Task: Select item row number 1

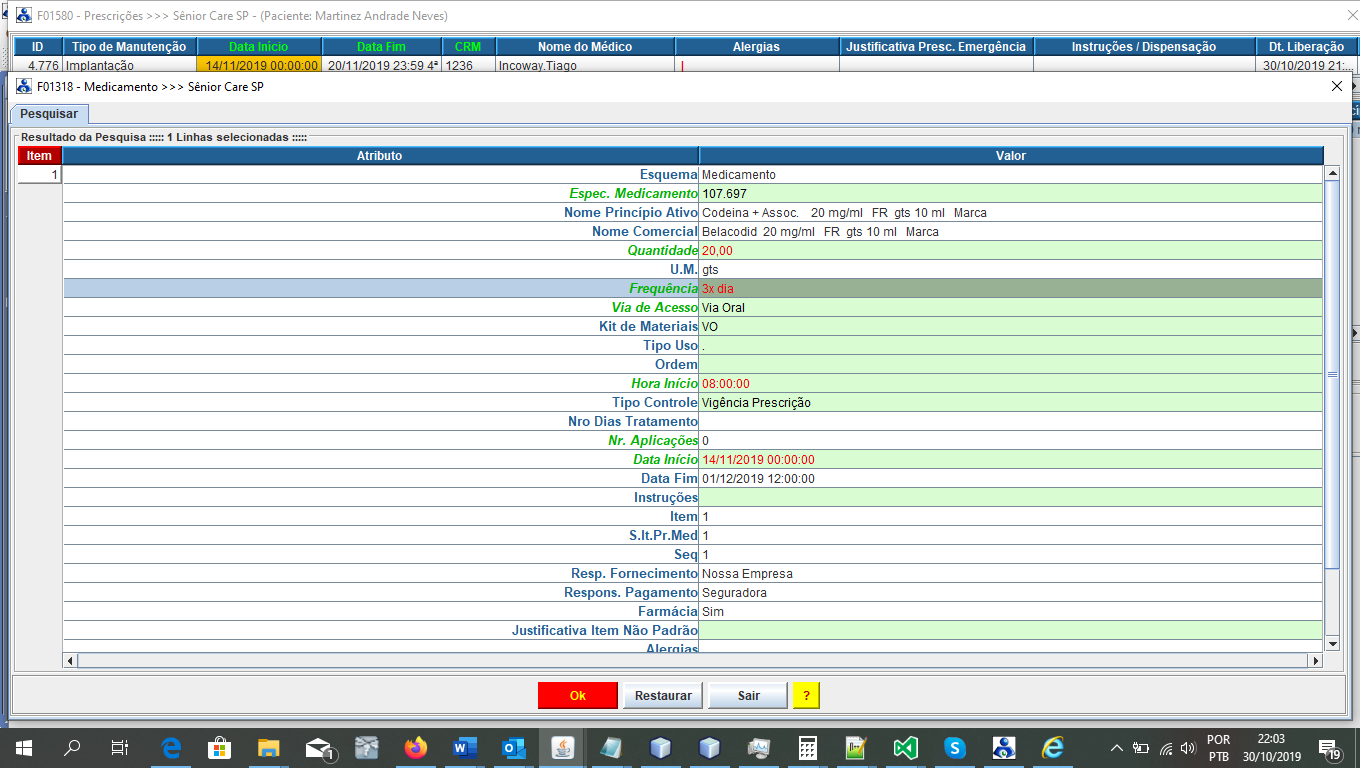Action: pos(40,175)
